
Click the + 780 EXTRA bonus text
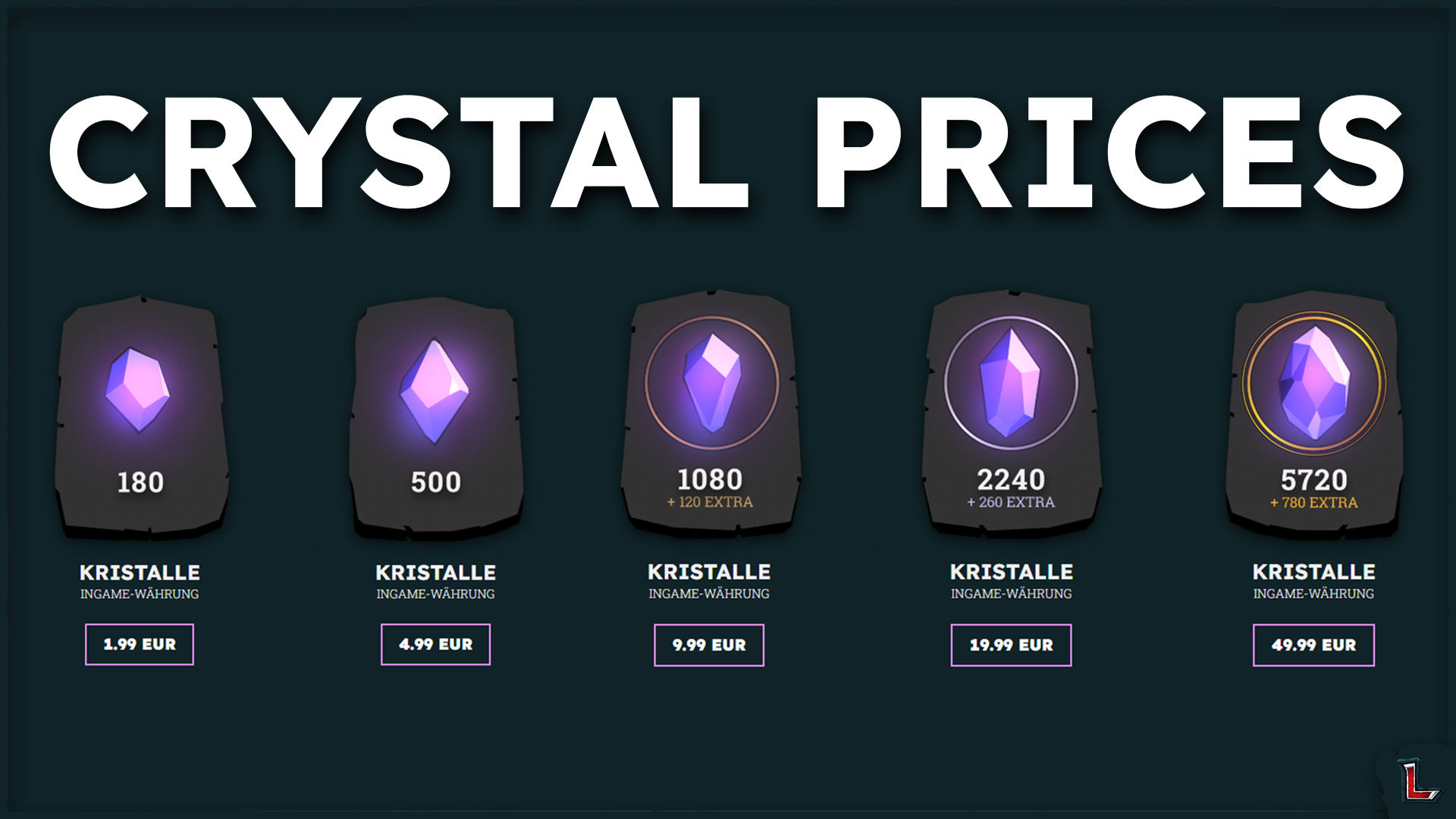pos(1314,503)
